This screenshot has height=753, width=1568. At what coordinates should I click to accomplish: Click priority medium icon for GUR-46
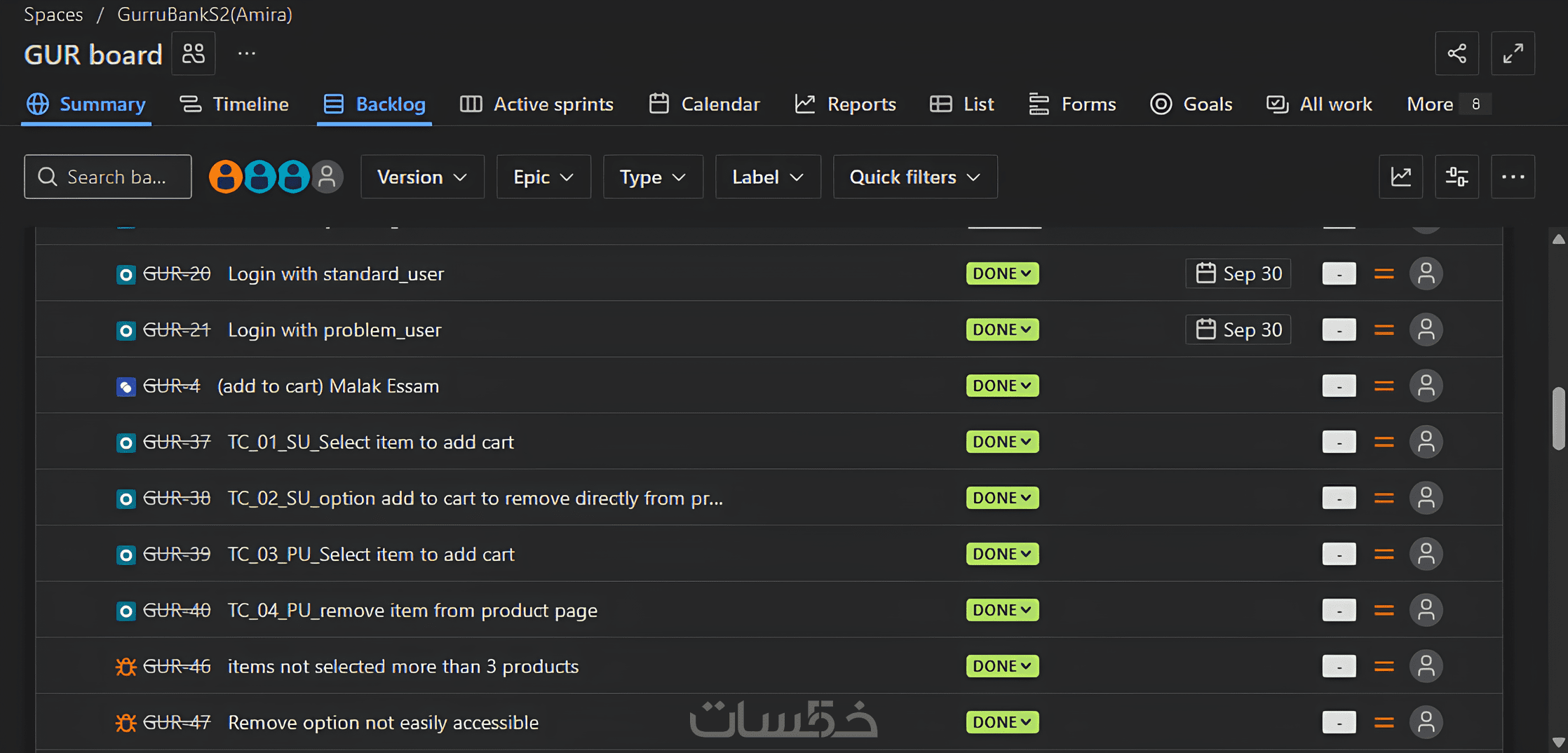[x=1384, y=666]
